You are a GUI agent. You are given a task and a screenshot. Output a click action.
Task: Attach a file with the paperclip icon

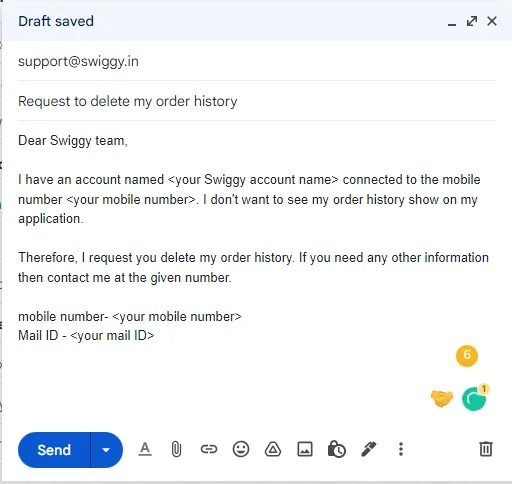point(176,449)
